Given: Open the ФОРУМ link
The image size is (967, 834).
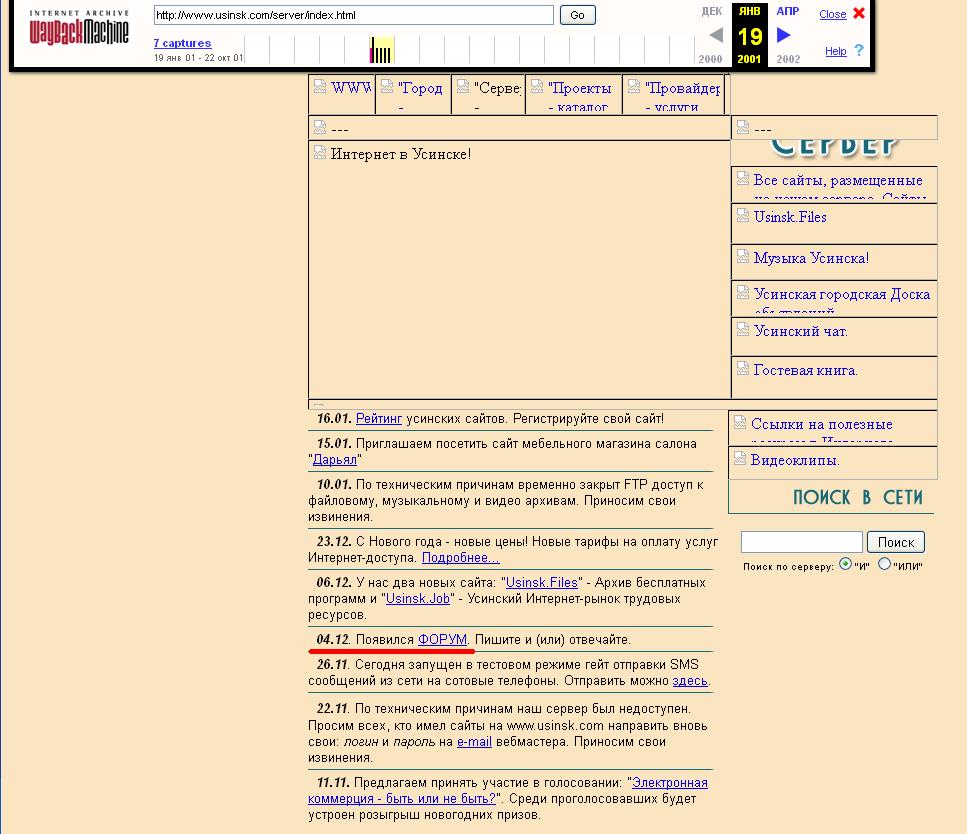Looking at the screenshot, I should pyautogui.click(x=442, y=639).
